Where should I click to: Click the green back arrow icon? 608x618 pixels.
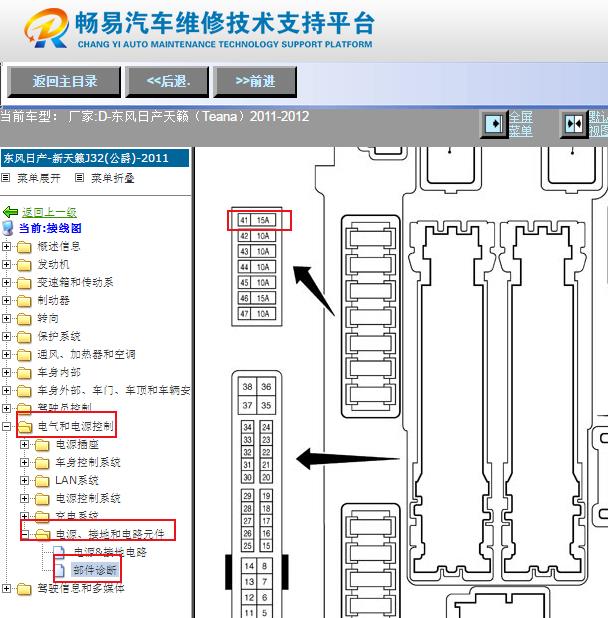pyautogui.click(x=11, y=212)
